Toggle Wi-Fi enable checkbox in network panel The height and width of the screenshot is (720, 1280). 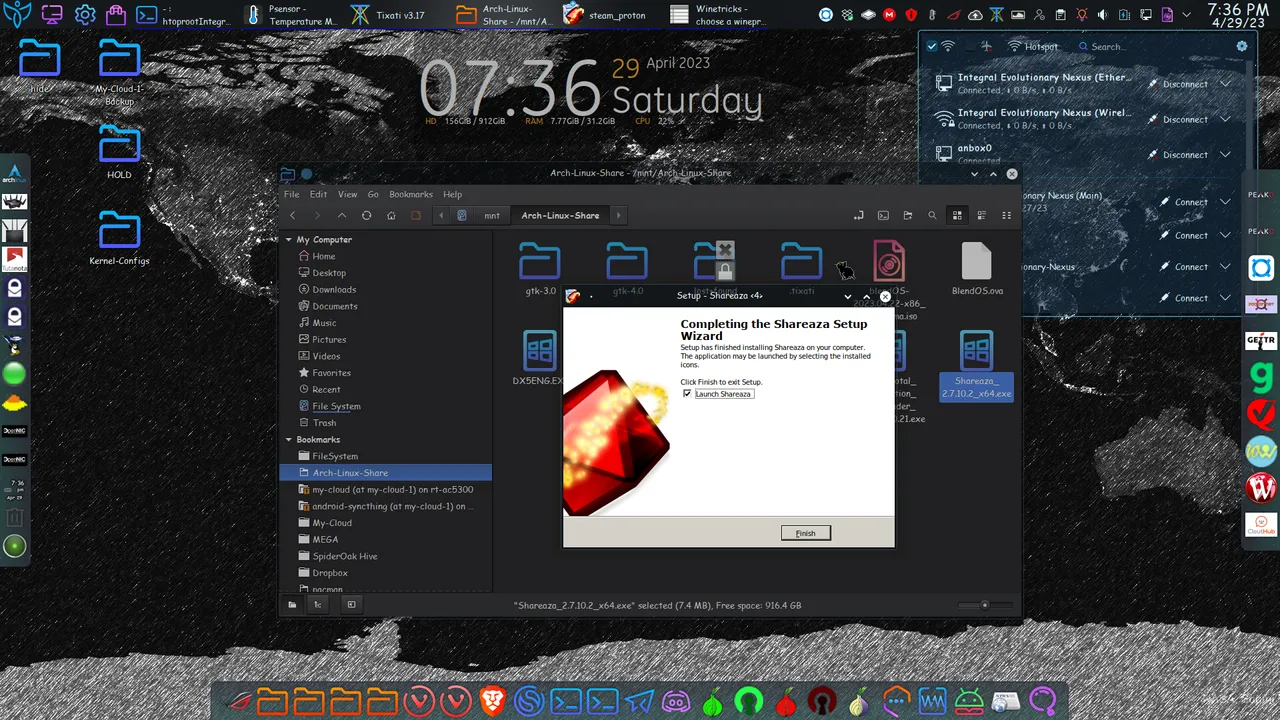pos(932,46)
